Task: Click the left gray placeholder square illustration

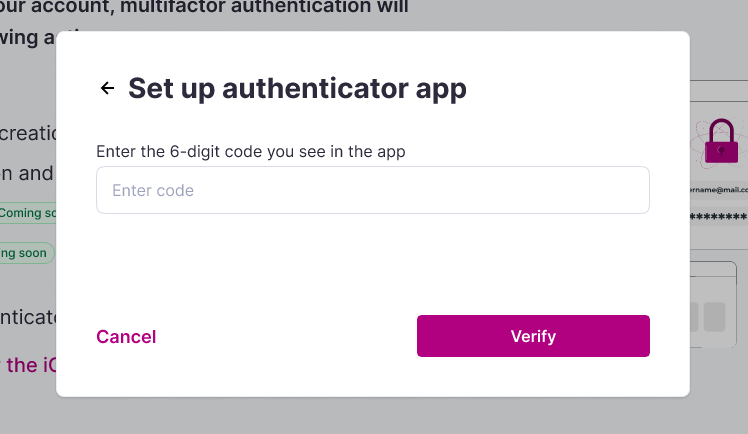Action: coord(694,317)
